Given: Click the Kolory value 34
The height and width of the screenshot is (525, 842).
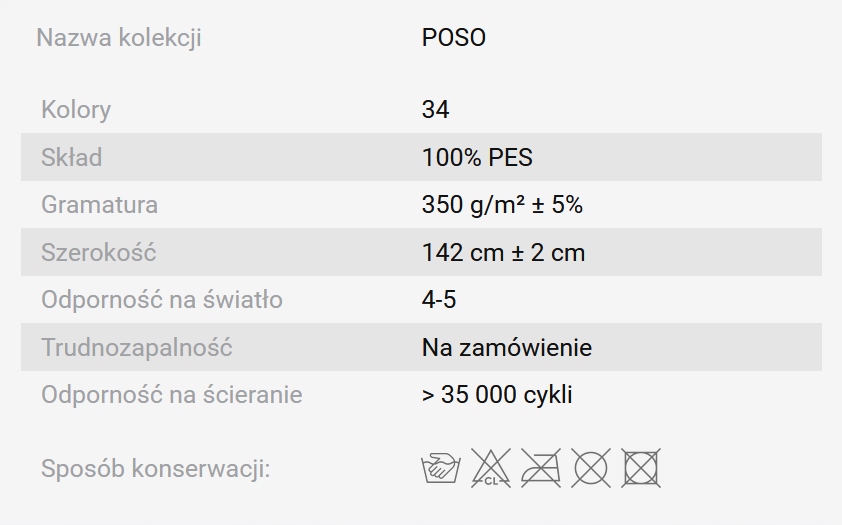Looking at the screenshot, I should (436, 109).
